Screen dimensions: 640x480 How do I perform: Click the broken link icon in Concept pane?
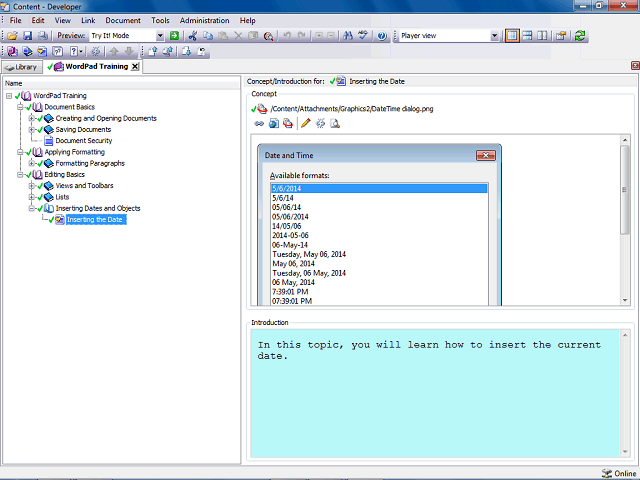coord(320,123)
